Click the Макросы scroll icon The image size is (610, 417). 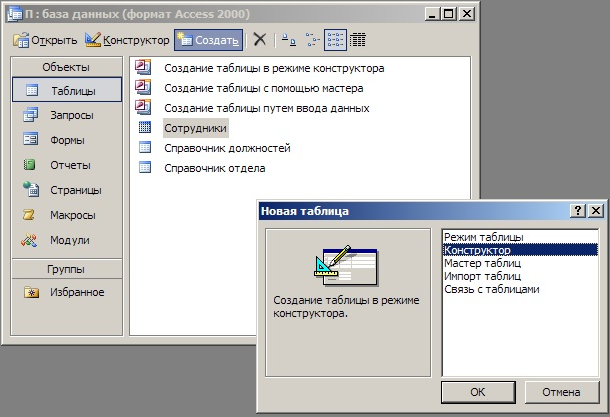click(29, 215)
